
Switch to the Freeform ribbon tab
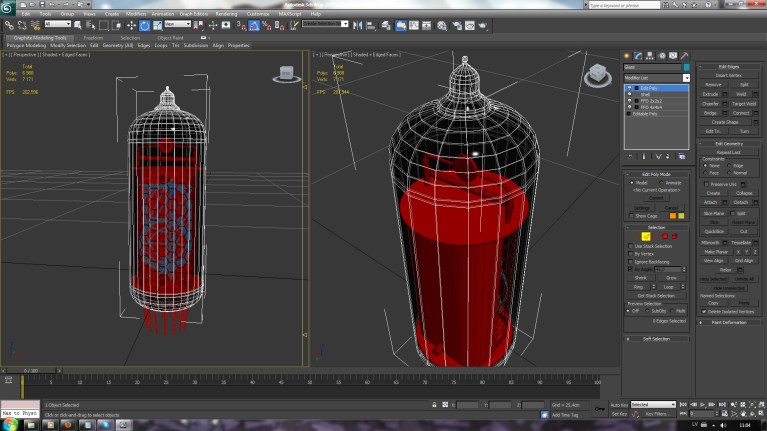click(92, 37)
